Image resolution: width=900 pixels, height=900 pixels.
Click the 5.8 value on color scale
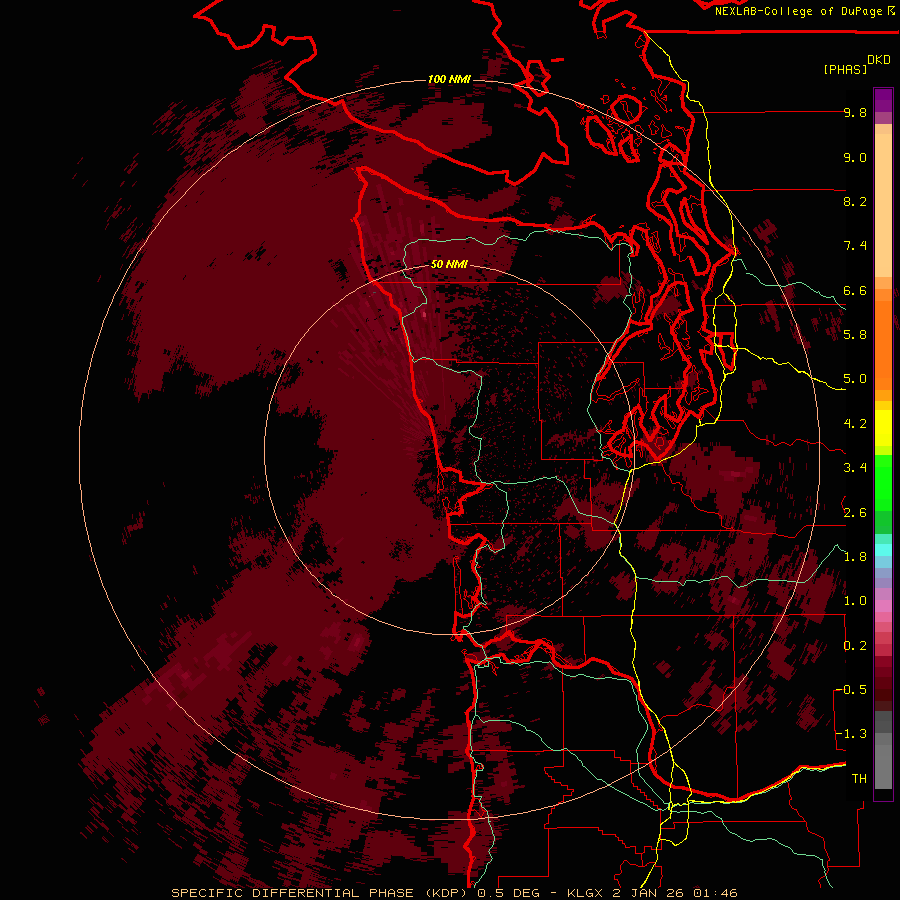855,335
